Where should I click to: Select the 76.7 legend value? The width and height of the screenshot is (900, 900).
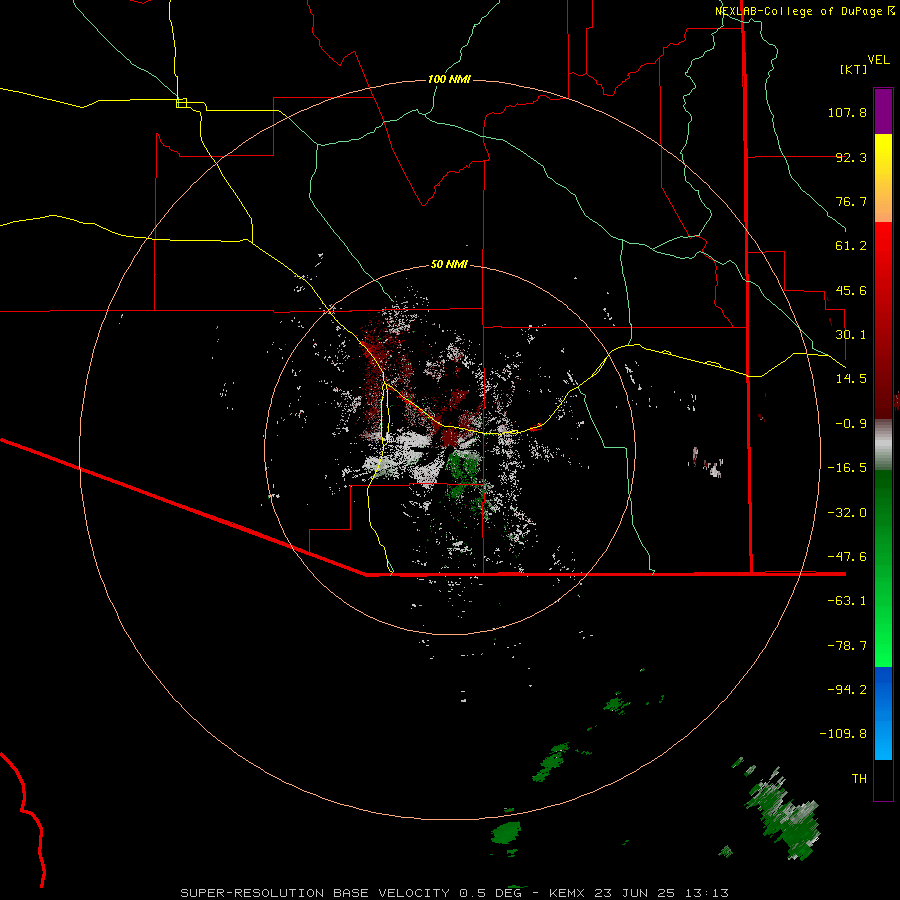pyautogui.click(x=851, y=201)
